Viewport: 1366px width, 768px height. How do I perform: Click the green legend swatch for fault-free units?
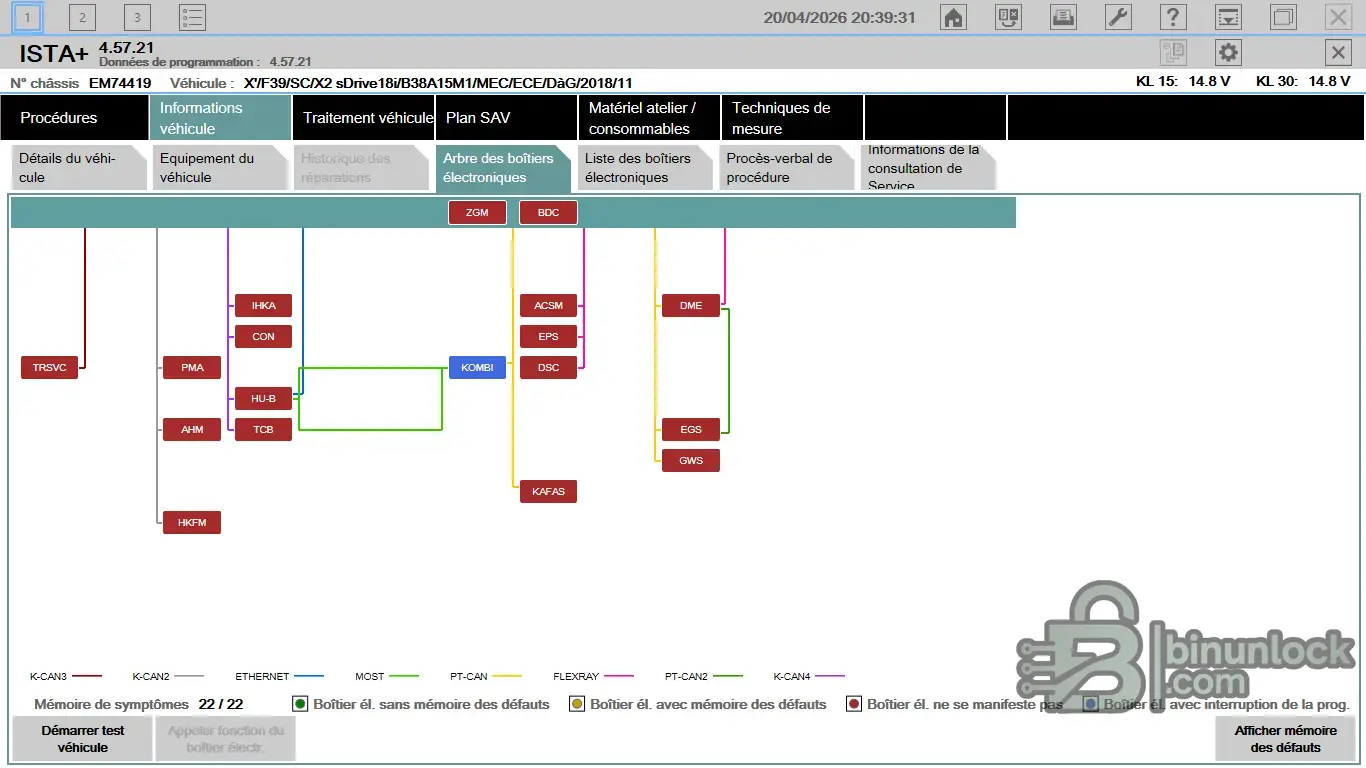click(x=299, y=704)
